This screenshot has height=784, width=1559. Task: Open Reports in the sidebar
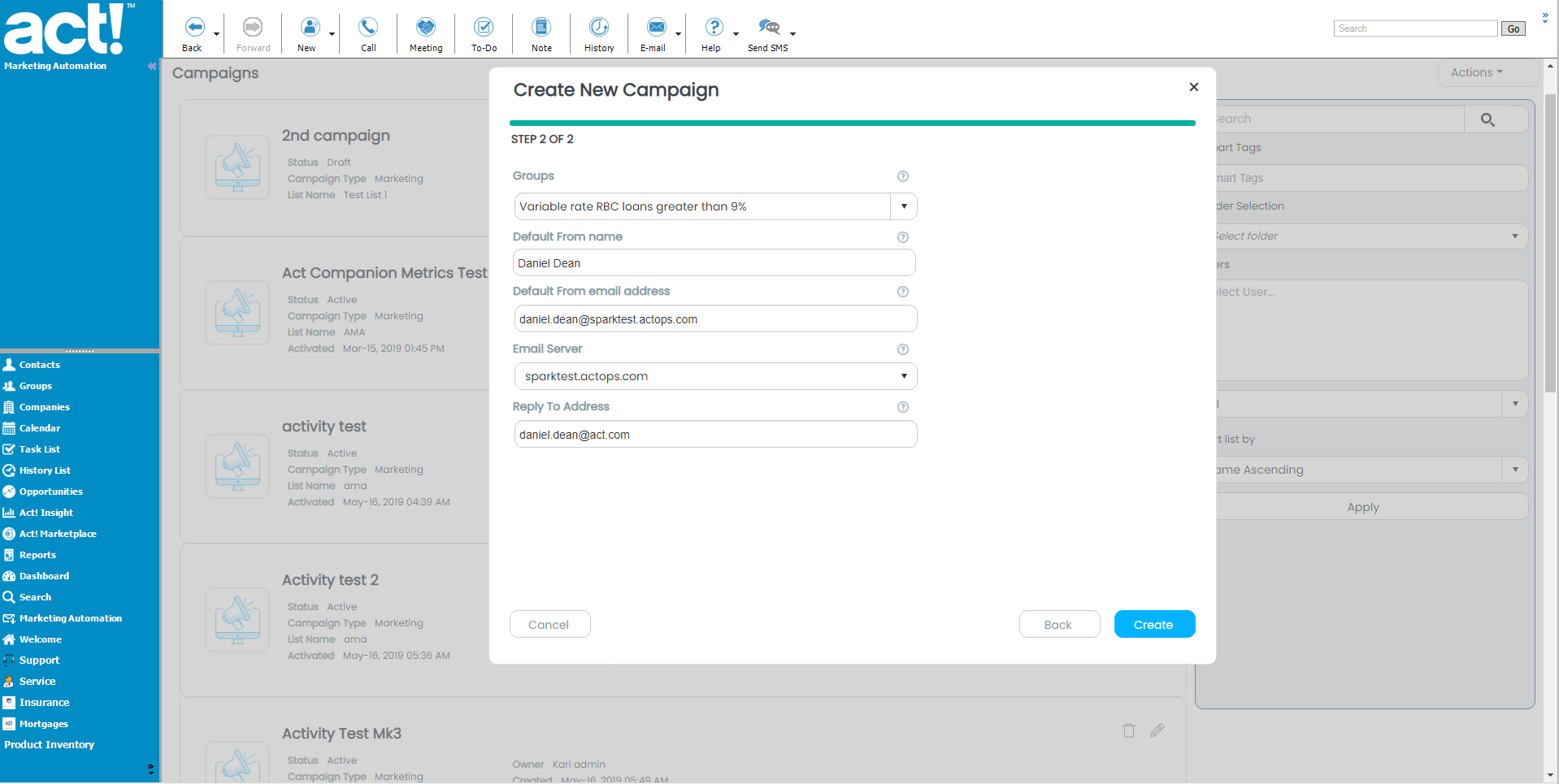[37, 555]
